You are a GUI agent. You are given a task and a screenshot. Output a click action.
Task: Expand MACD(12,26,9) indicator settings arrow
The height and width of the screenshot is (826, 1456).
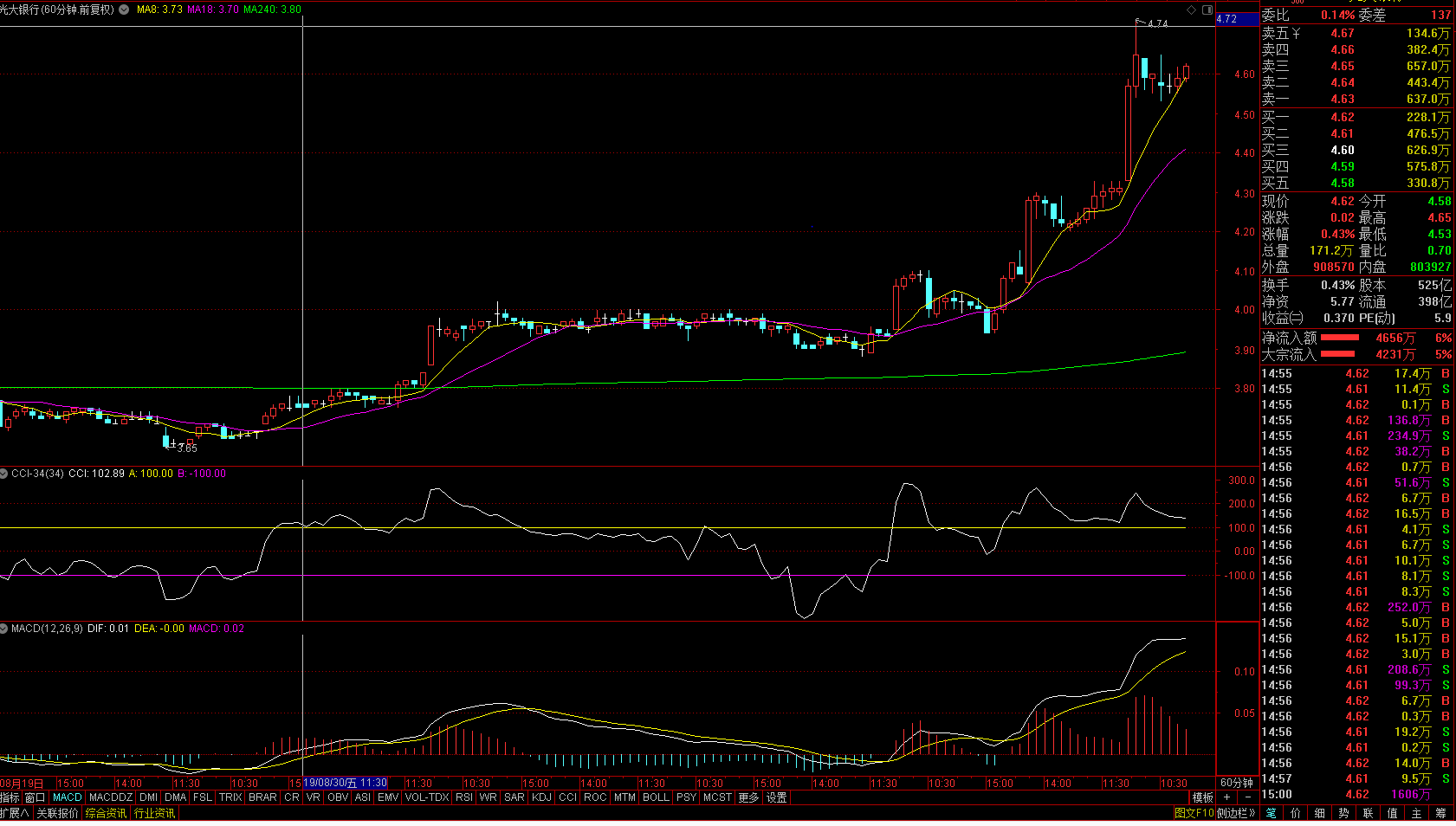pos(4,629)
